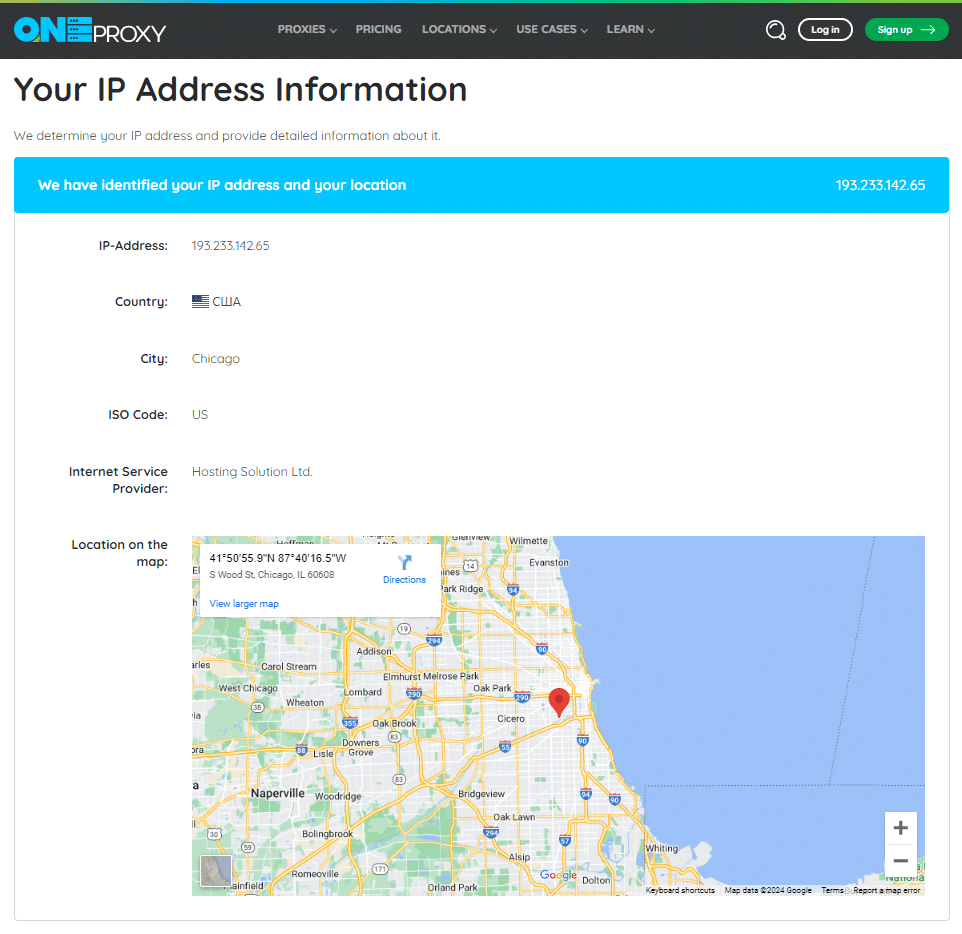The height and width of the screenshot is (934, 962).
Task: Click Report a map error link
Action: [x=886, y=890]
